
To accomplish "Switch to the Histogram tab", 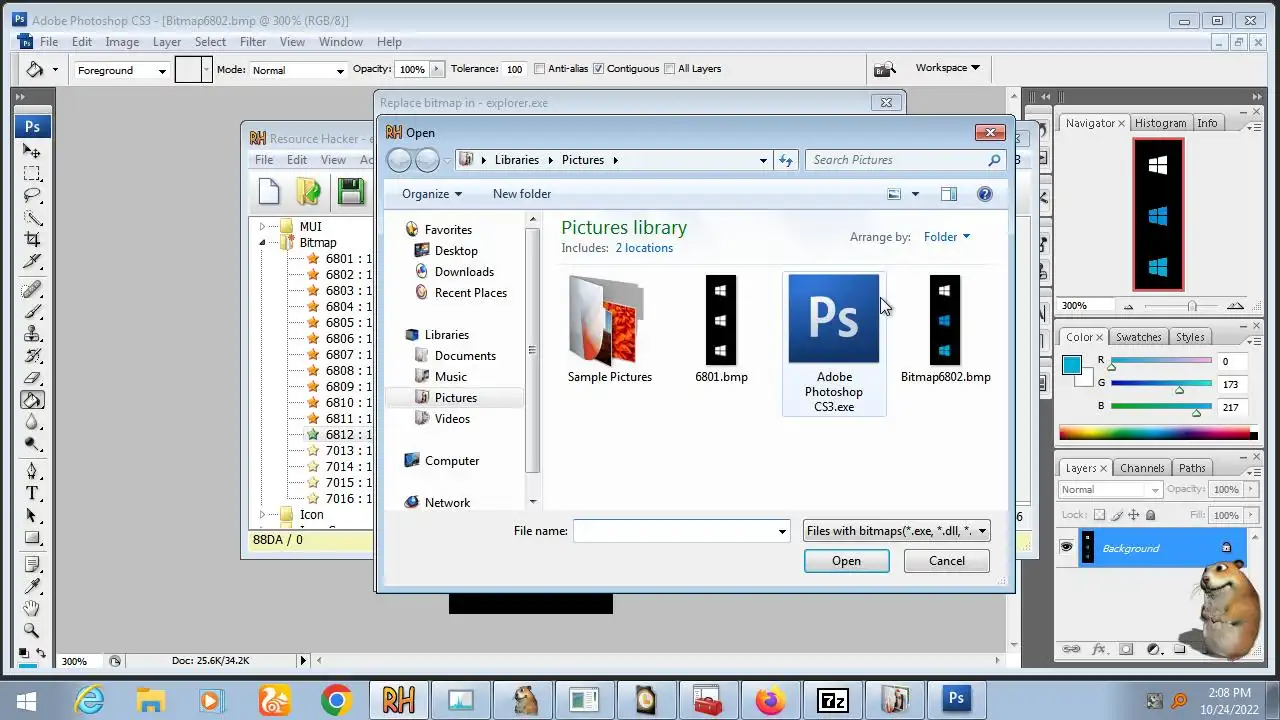I will (1160, 123).
